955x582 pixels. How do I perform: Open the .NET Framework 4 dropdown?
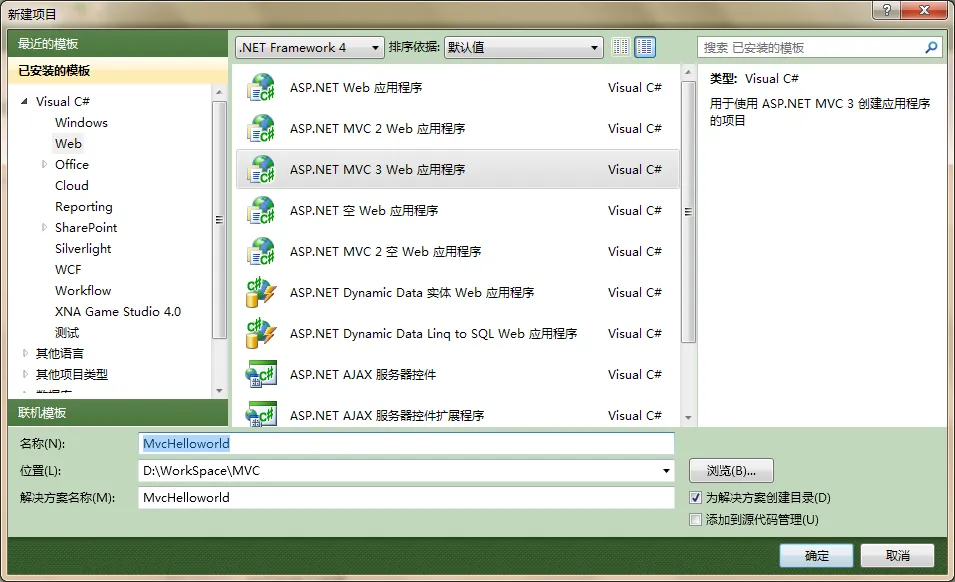(310, 47)
